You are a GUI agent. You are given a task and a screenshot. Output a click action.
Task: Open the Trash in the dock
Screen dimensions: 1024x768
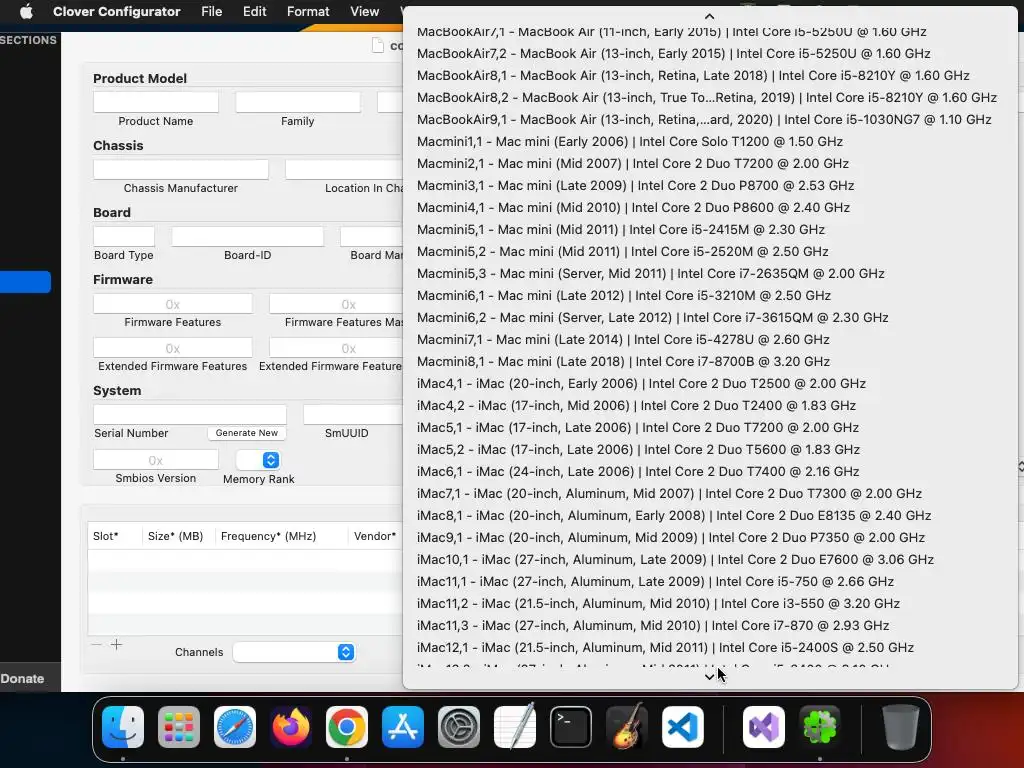pos(901,727)
